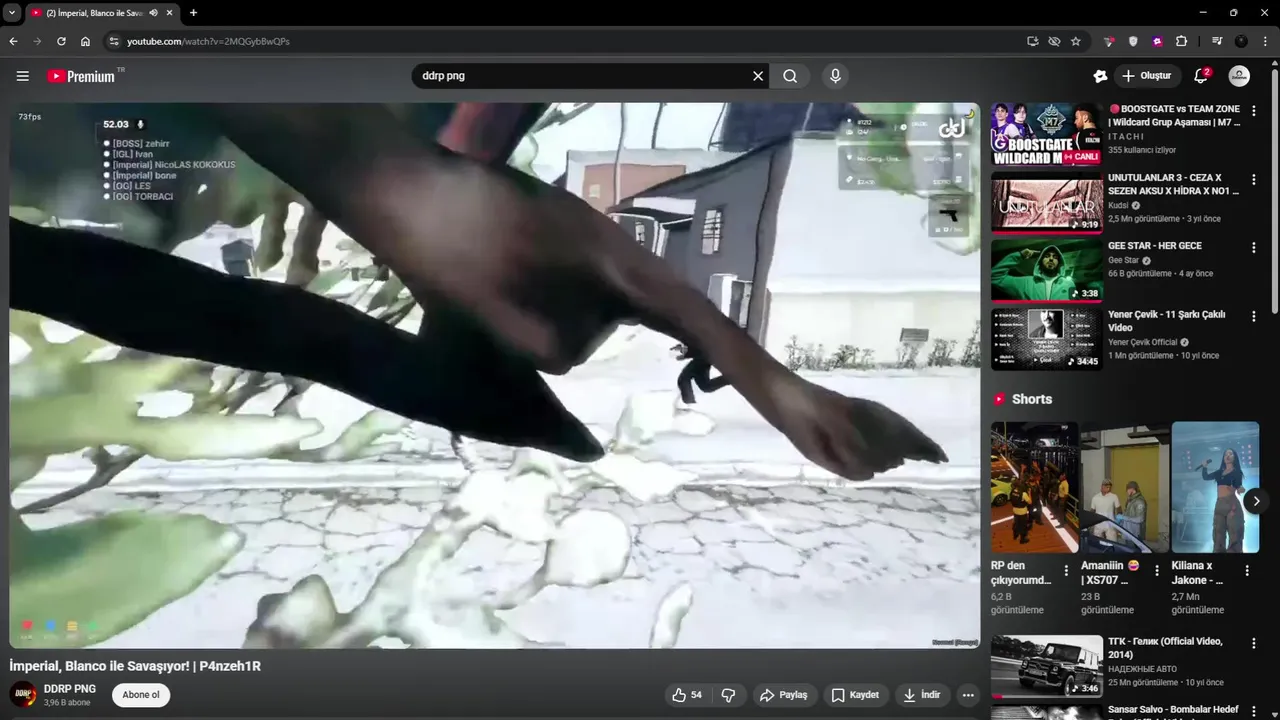Open the DDRP PNG channel name

click(70, 689)
